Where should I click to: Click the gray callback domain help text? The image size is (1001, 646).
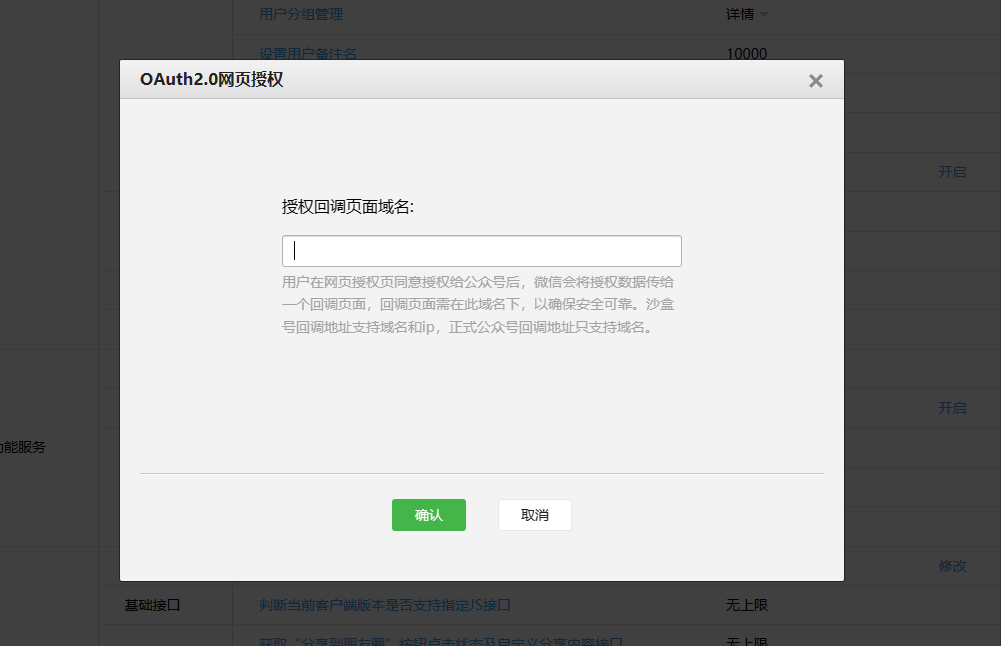click(x=477, y=304)
